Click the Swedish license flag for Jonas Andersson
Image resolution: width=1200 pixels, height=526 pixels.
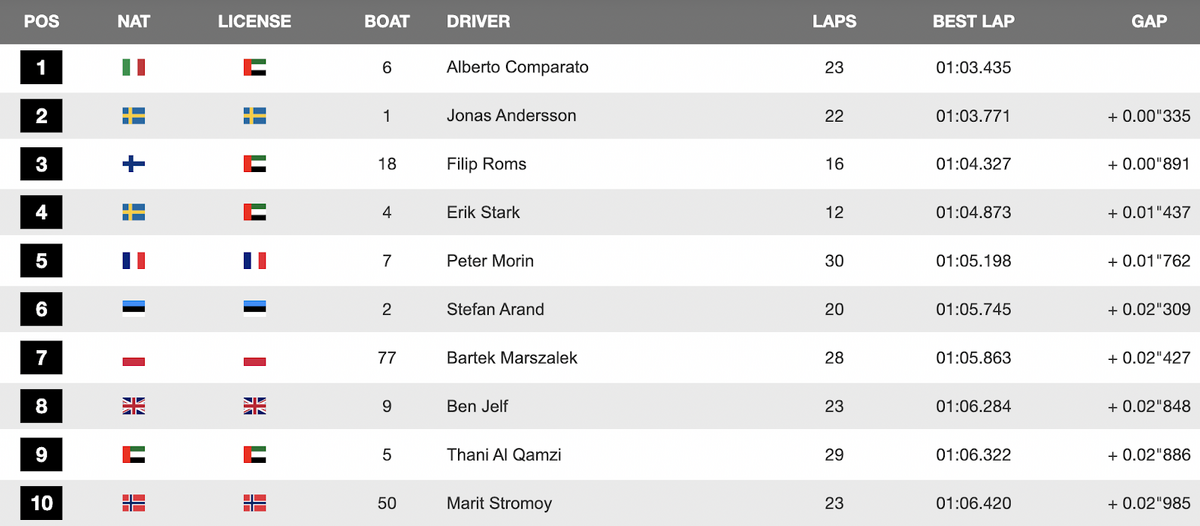point(254,116)
